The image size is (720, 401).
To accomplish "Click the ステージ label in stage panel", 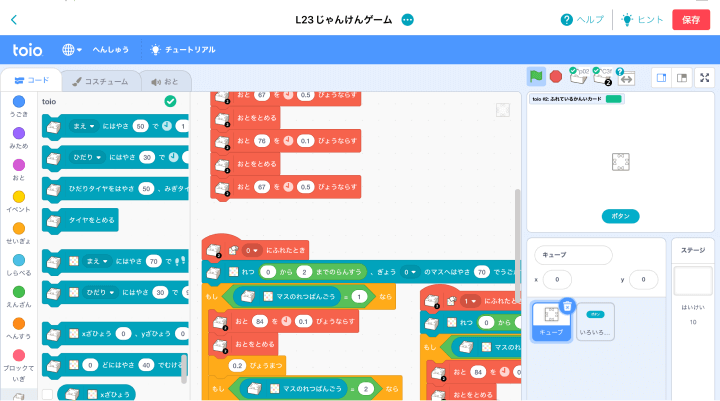I will click(x=693, y=250).
